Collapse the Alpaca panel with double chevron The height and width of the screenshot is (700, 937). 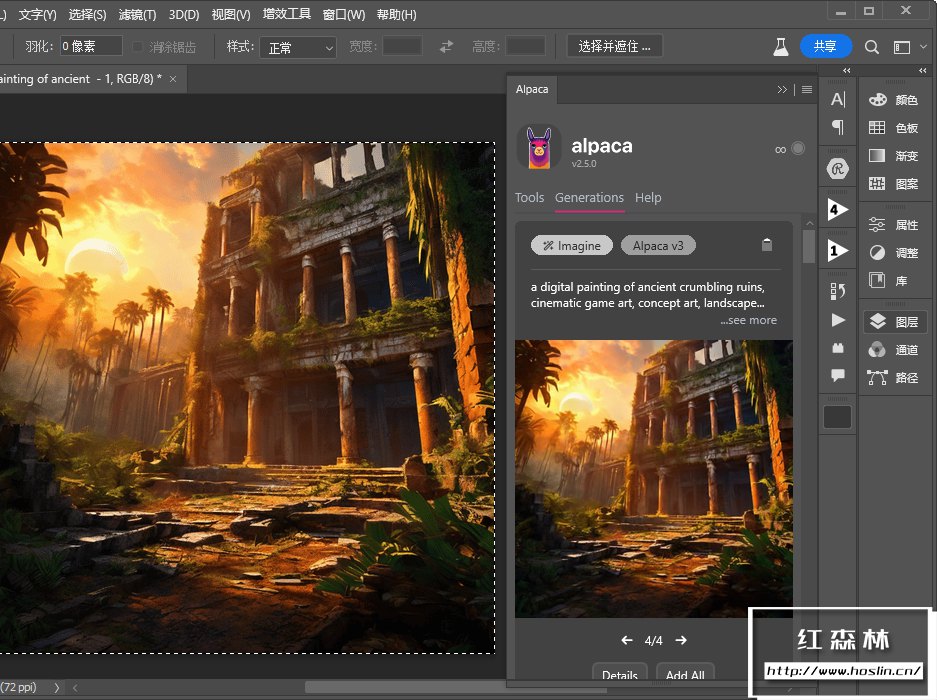tap(782, 90)
